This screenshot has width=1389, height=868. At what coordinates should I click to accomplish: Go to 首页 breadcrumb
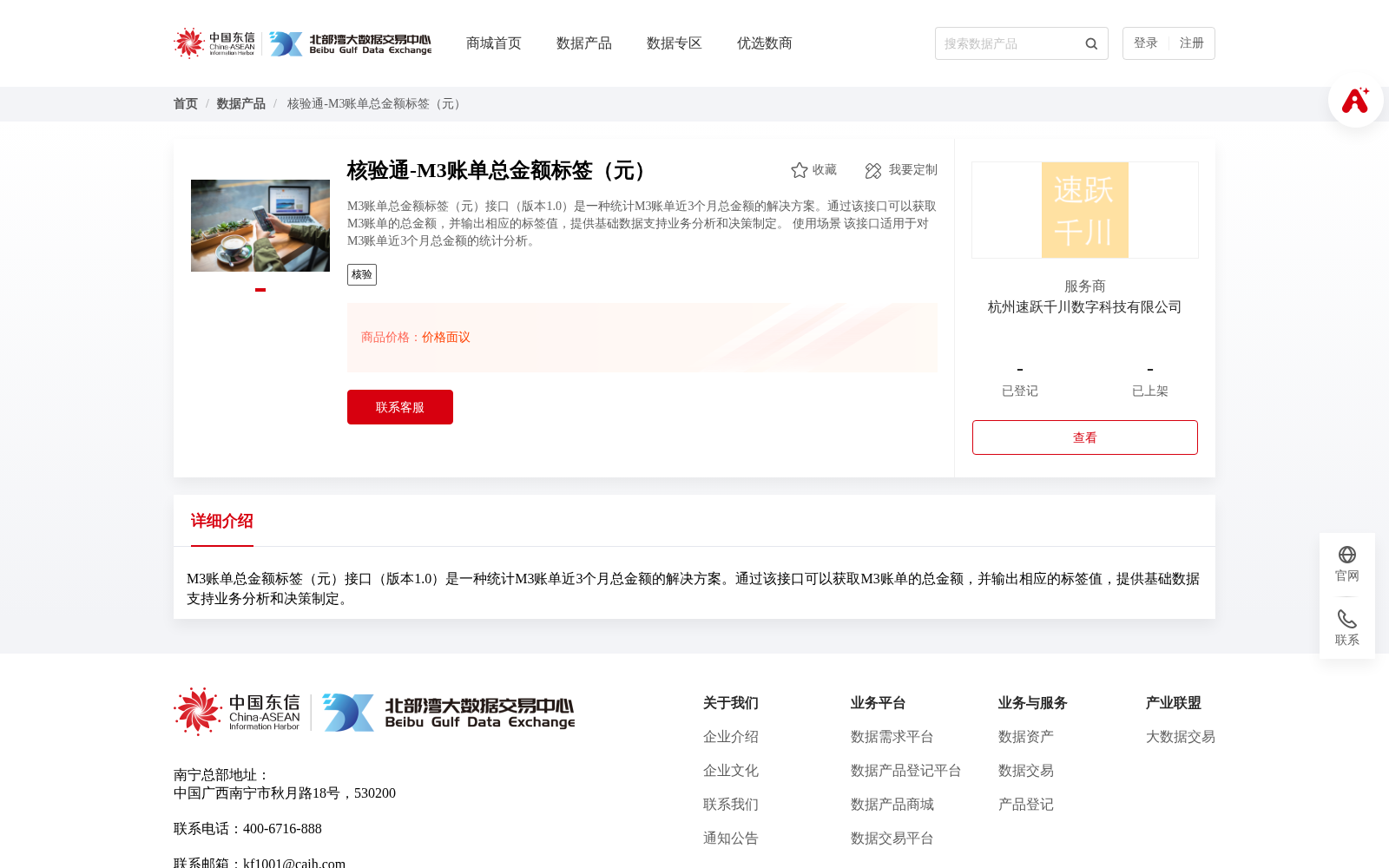tap(186, 104)
